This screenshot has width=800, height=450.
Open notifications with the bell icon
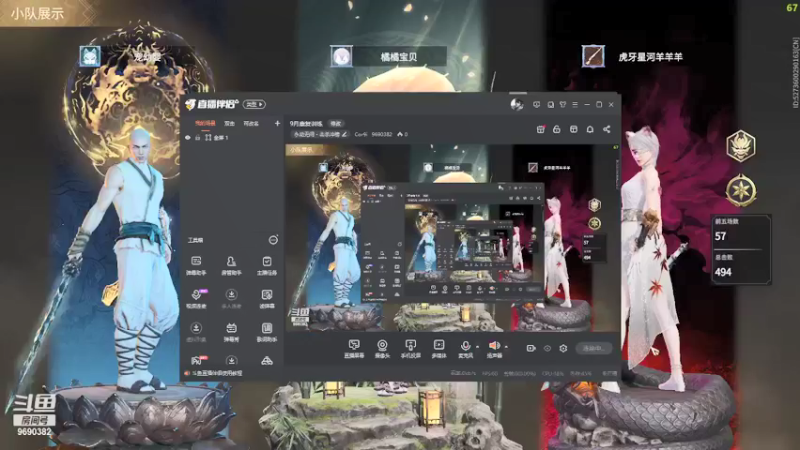[x=590, y=130]
